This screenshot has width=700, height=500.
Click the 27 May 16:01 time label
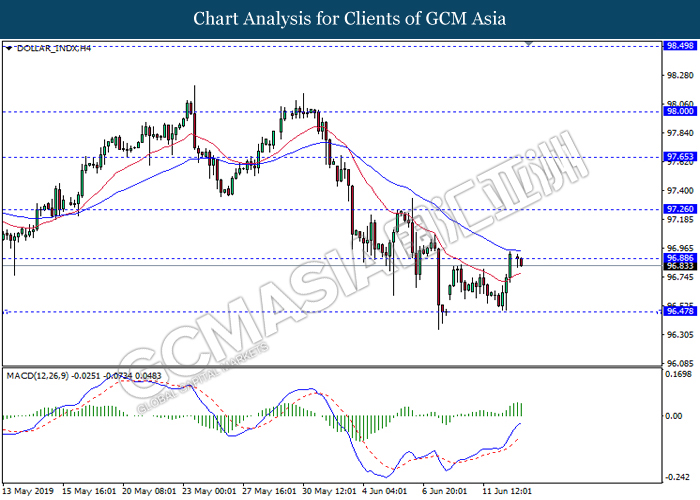[x=269, y=491]
